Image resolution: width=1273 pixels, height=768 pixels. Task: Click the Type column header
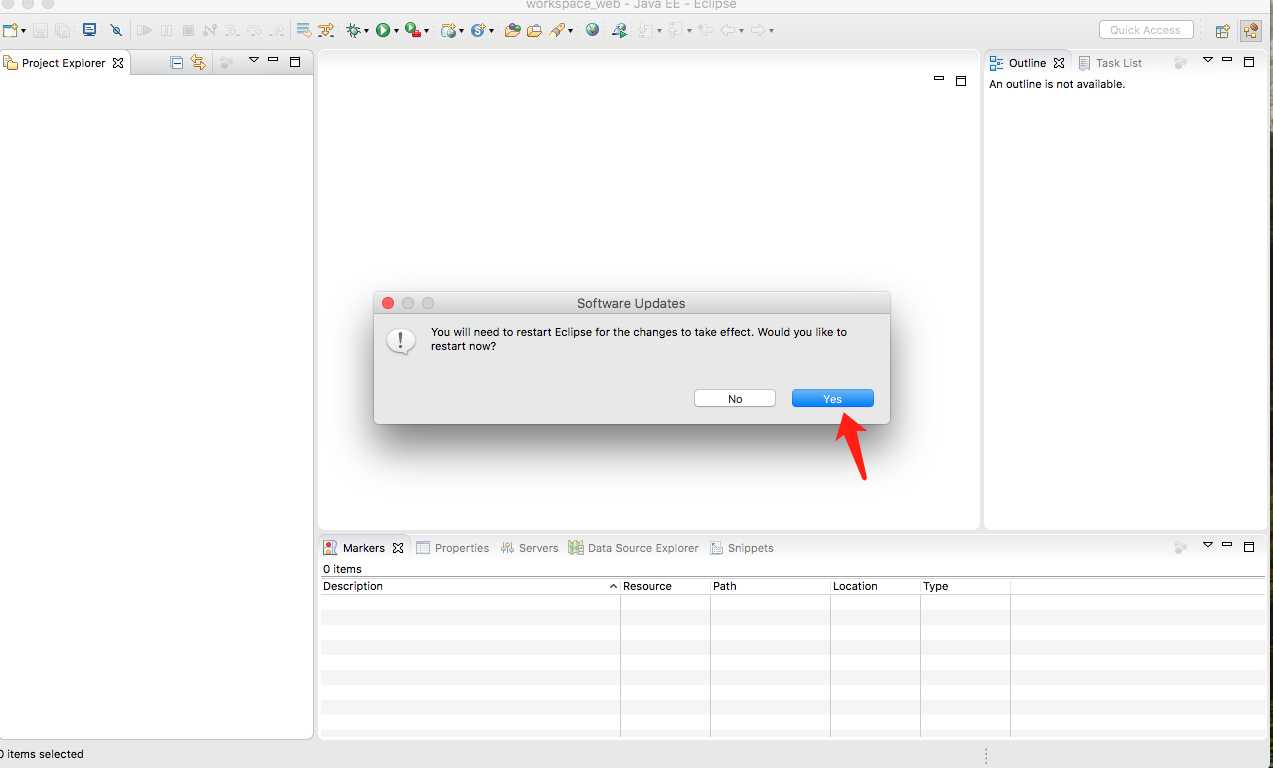[x=965, y=586]
